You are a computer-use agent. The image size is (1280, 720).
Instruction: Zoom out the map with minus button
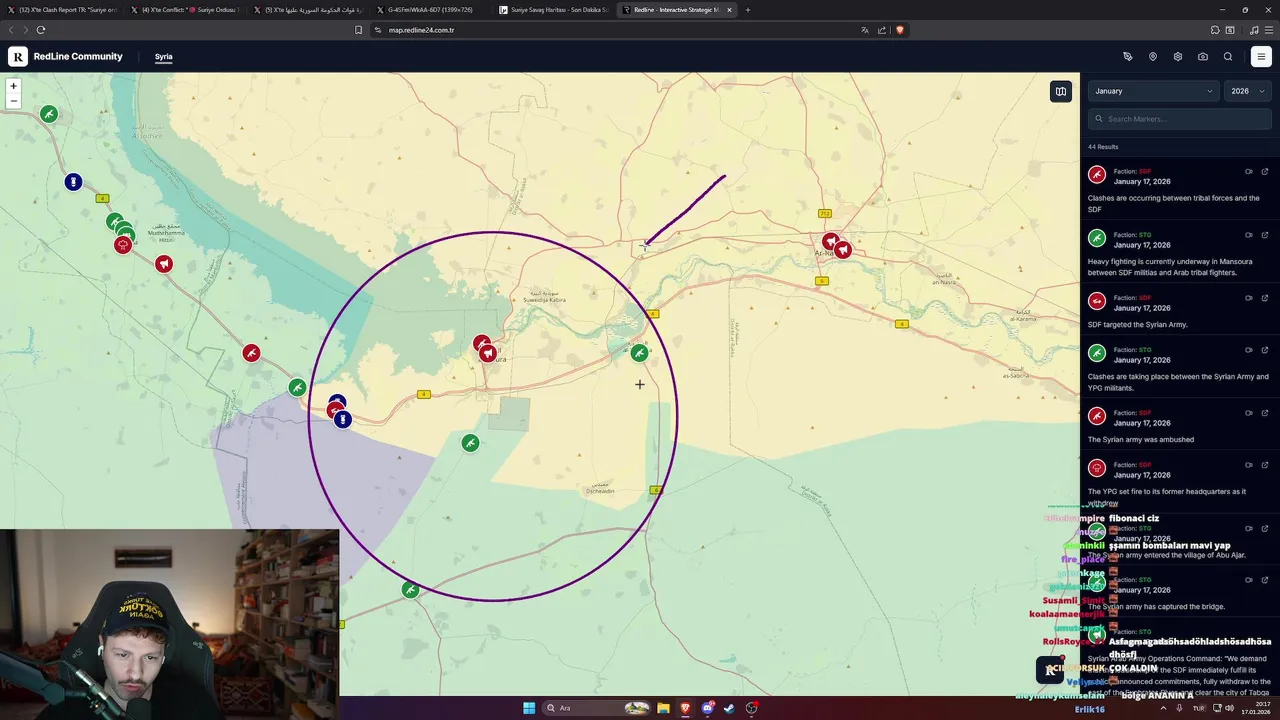(x=14, y=101)
